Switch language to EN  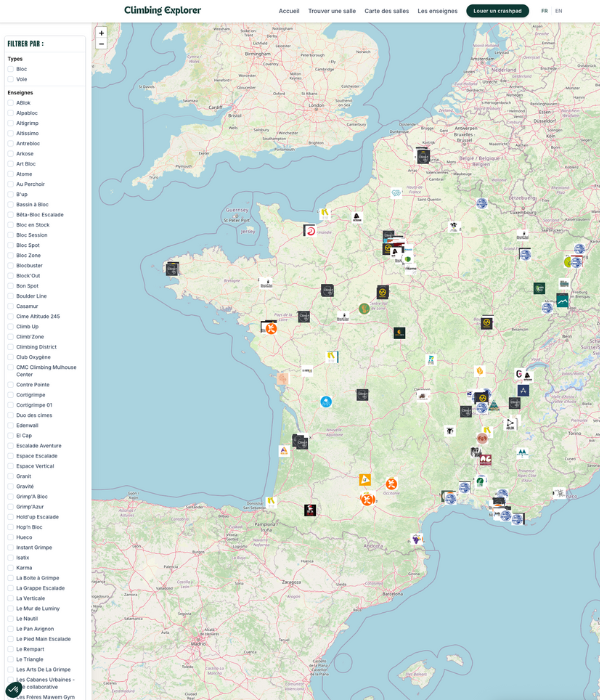tap(558, 11)
